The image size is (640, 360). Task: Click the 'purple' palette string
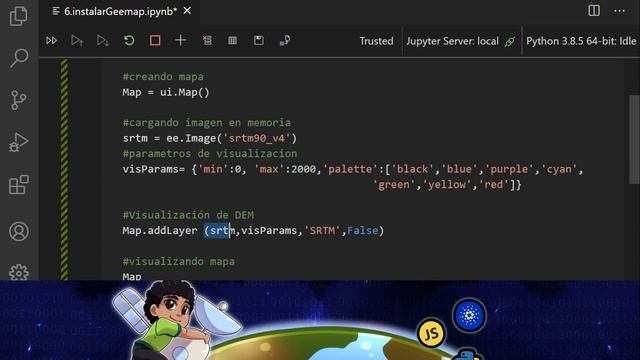coord(509,169)
